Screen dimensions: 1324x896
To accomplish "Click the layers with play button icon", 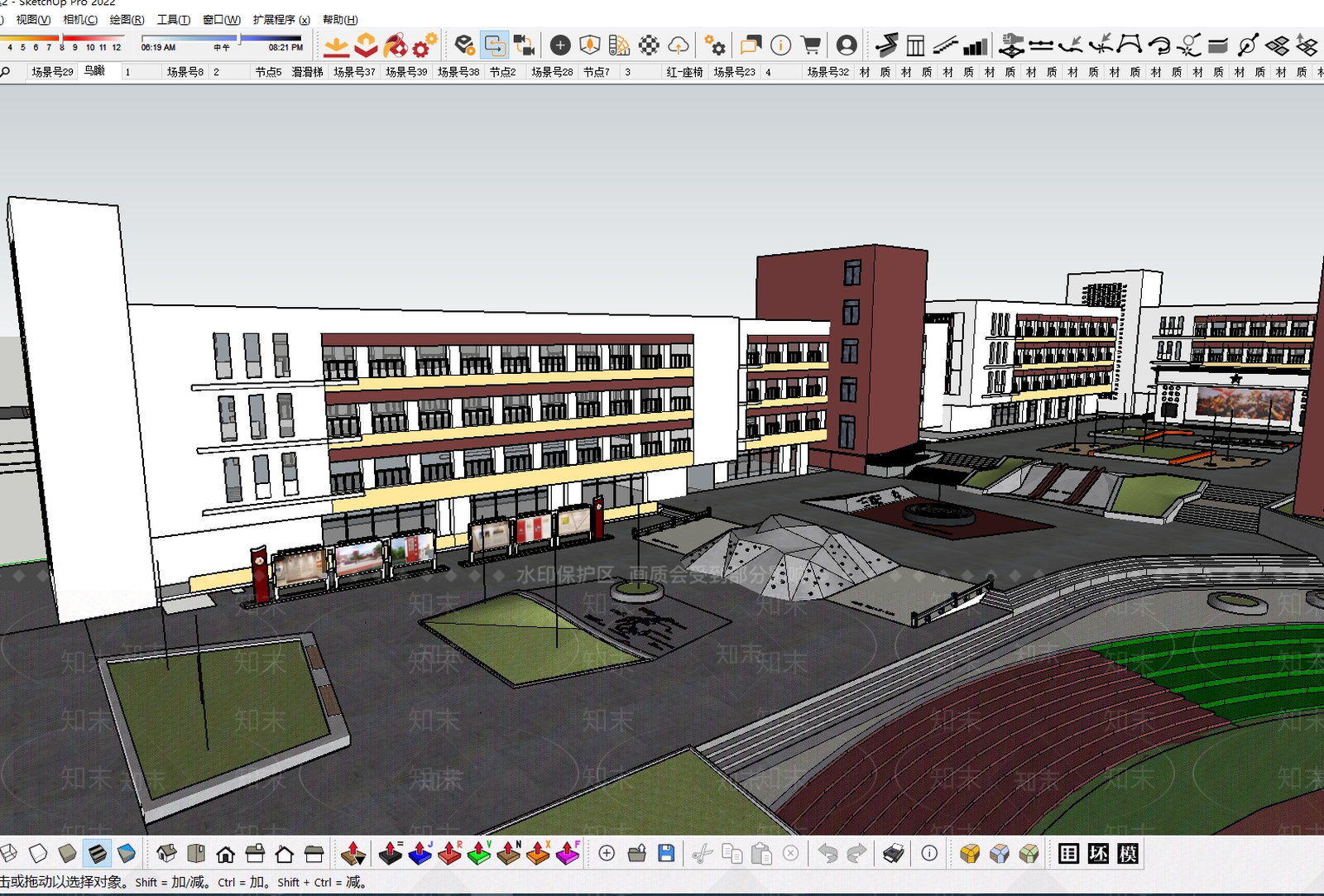I will point(465,45).
